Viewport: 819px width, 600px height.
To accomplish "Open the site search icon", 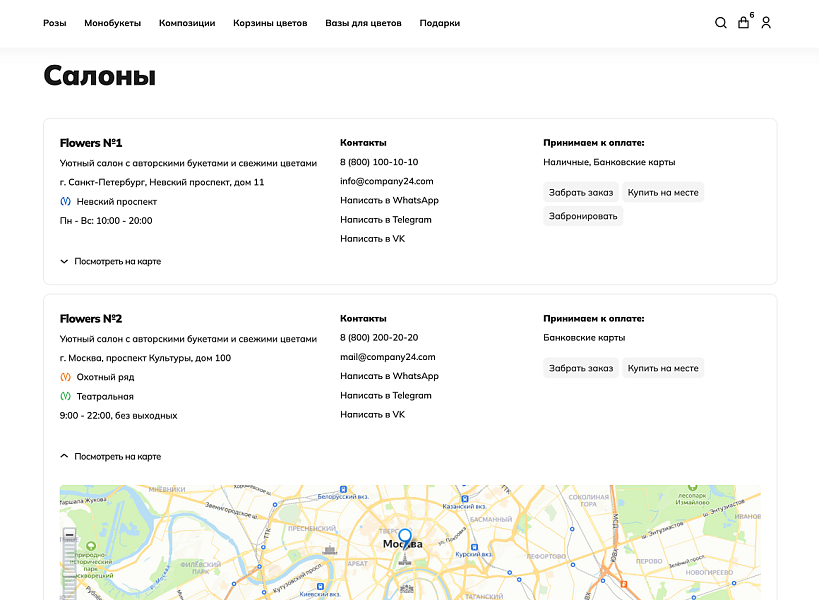I will (x=720, y=23).
